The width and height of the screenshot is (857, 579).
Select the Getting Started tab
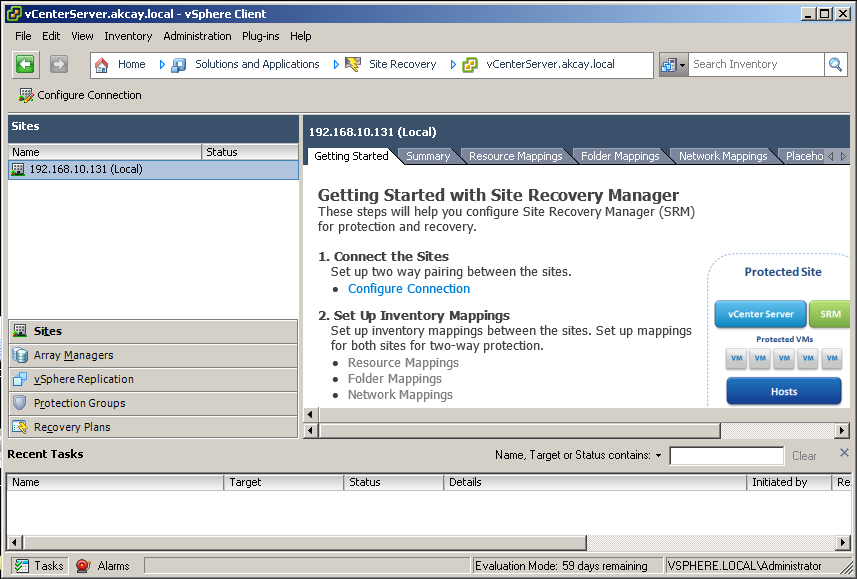tap(351, 156)
